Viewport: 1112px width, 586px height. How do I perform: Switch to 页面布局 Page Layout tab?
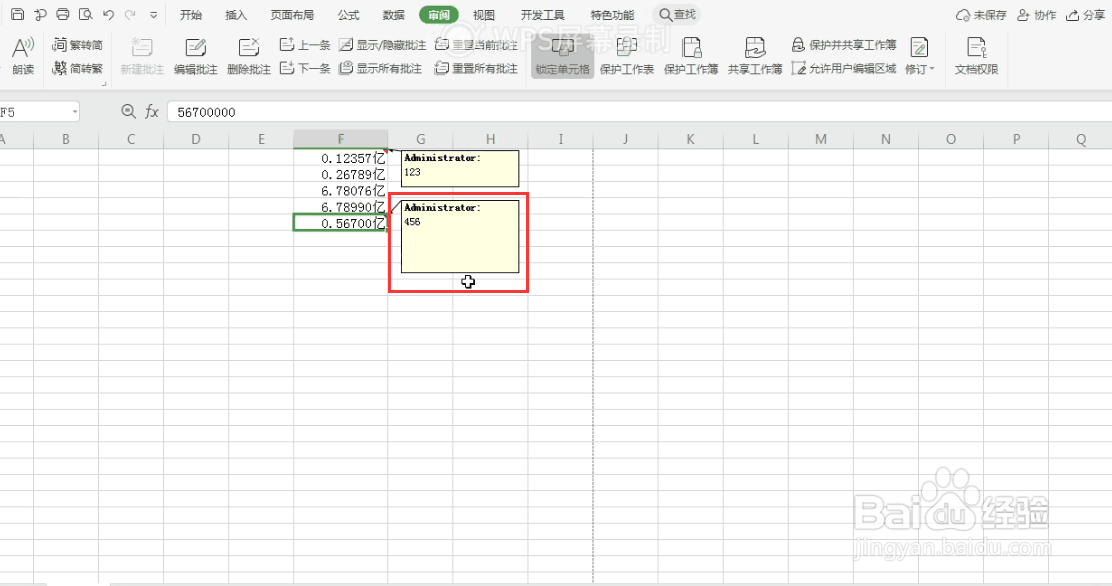click(292, 15)
